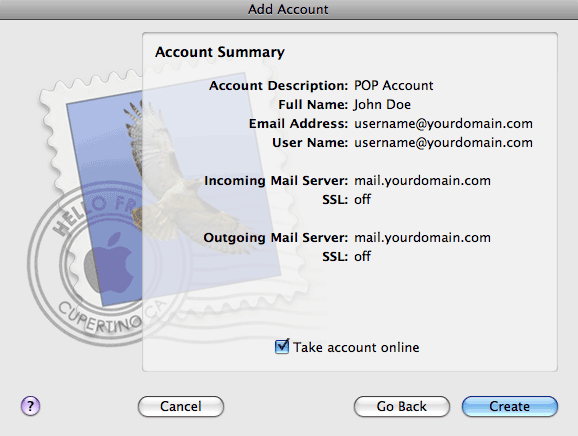Click the Account Summary heading
The height and width of the screenshot is (436, 578).
tap(220, 52)
